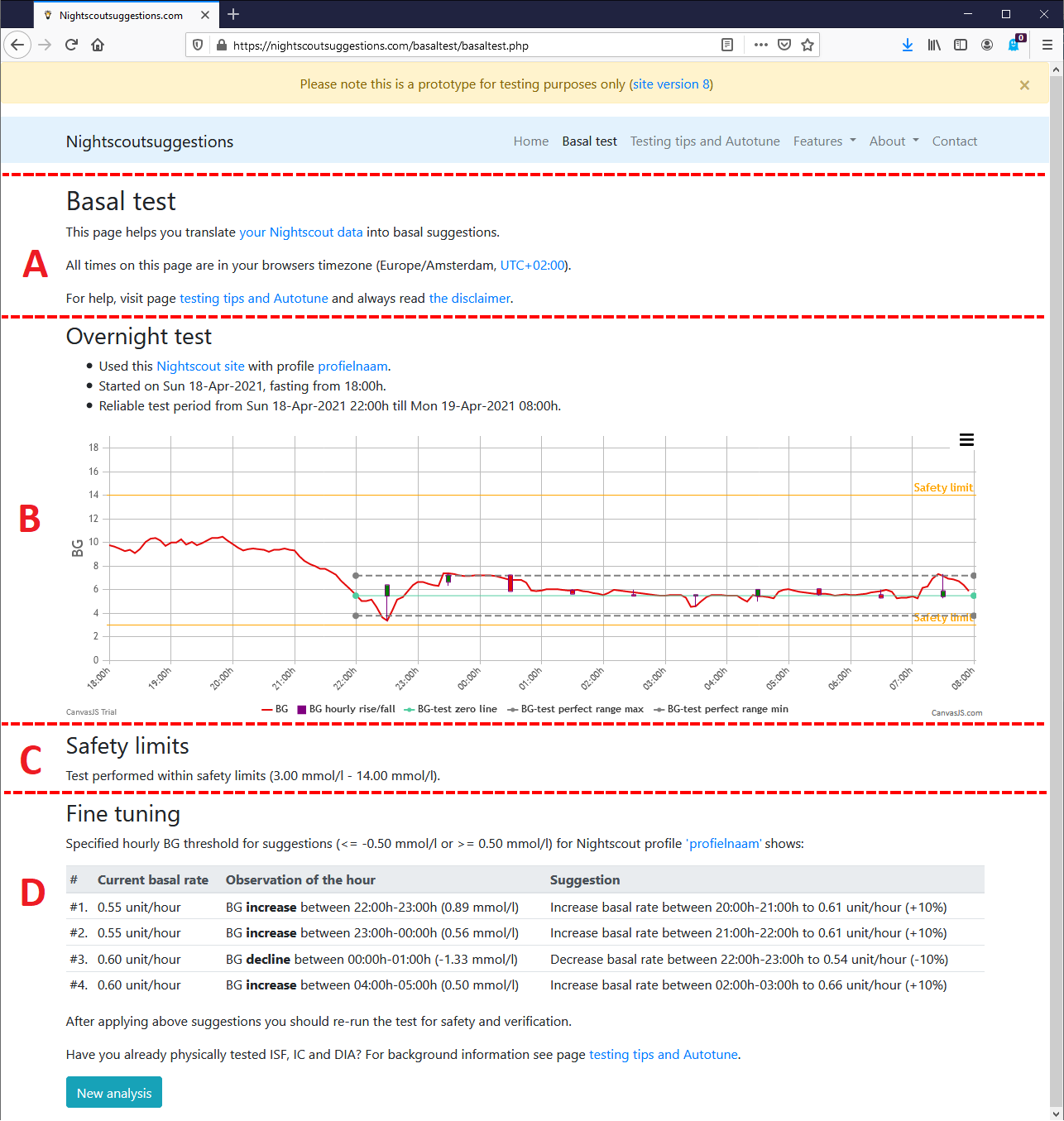Viewport: 1064px width, 1121px height.
Task: View site security padlock info
Action: pos(221,46)
